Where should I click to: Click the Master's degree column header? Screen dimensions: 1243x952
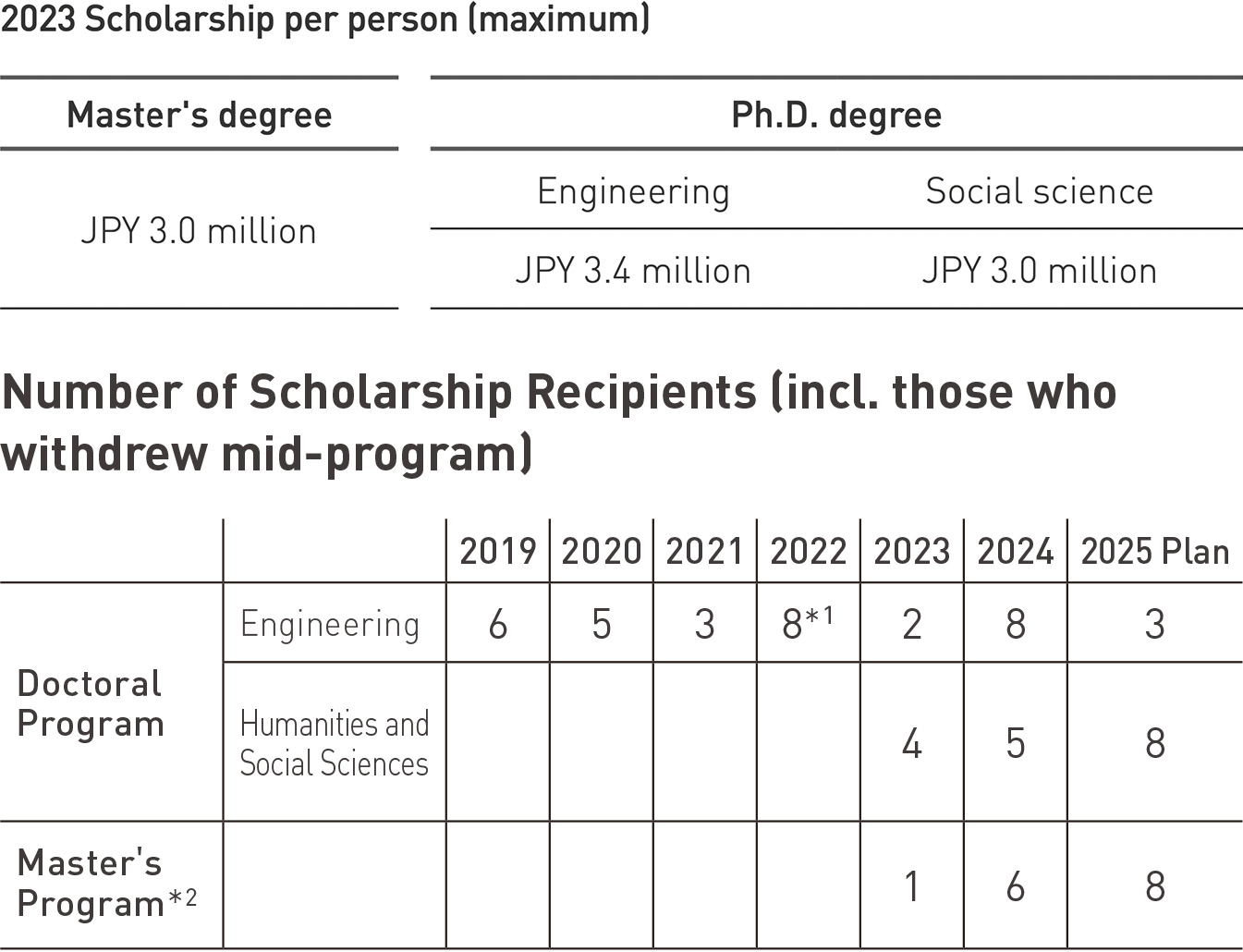[199, 116]
